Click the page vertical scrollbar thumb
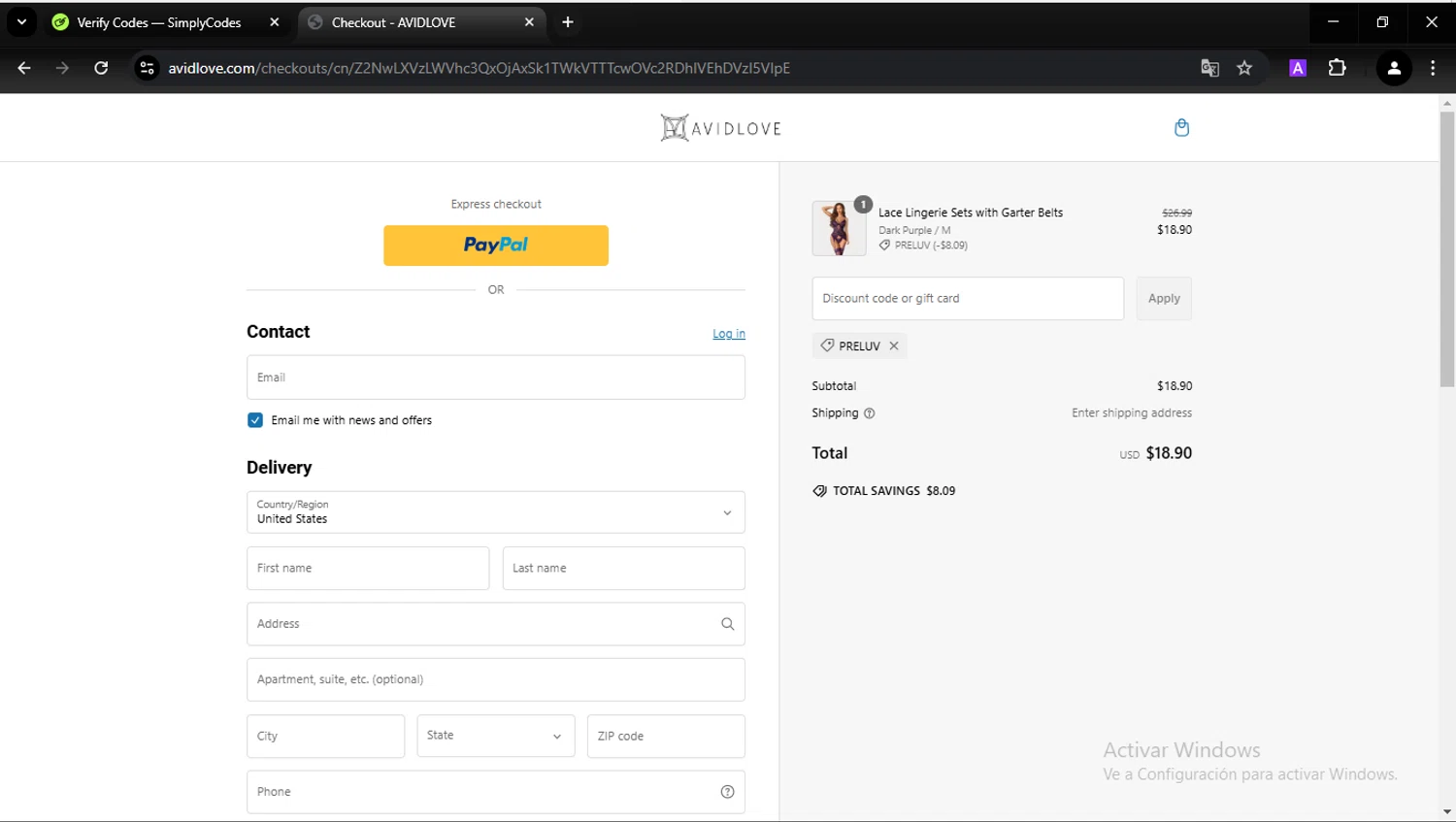This screenshot has height=822, width=1456. 1447,249
